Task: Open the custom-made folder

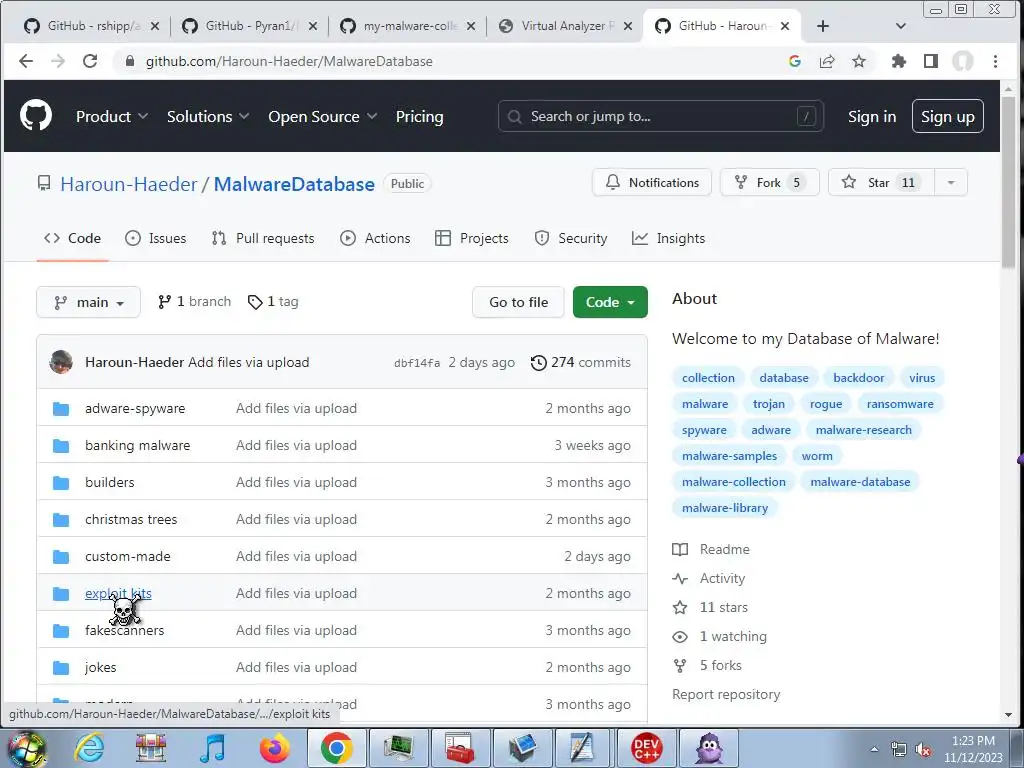Action: click(128, 556)
